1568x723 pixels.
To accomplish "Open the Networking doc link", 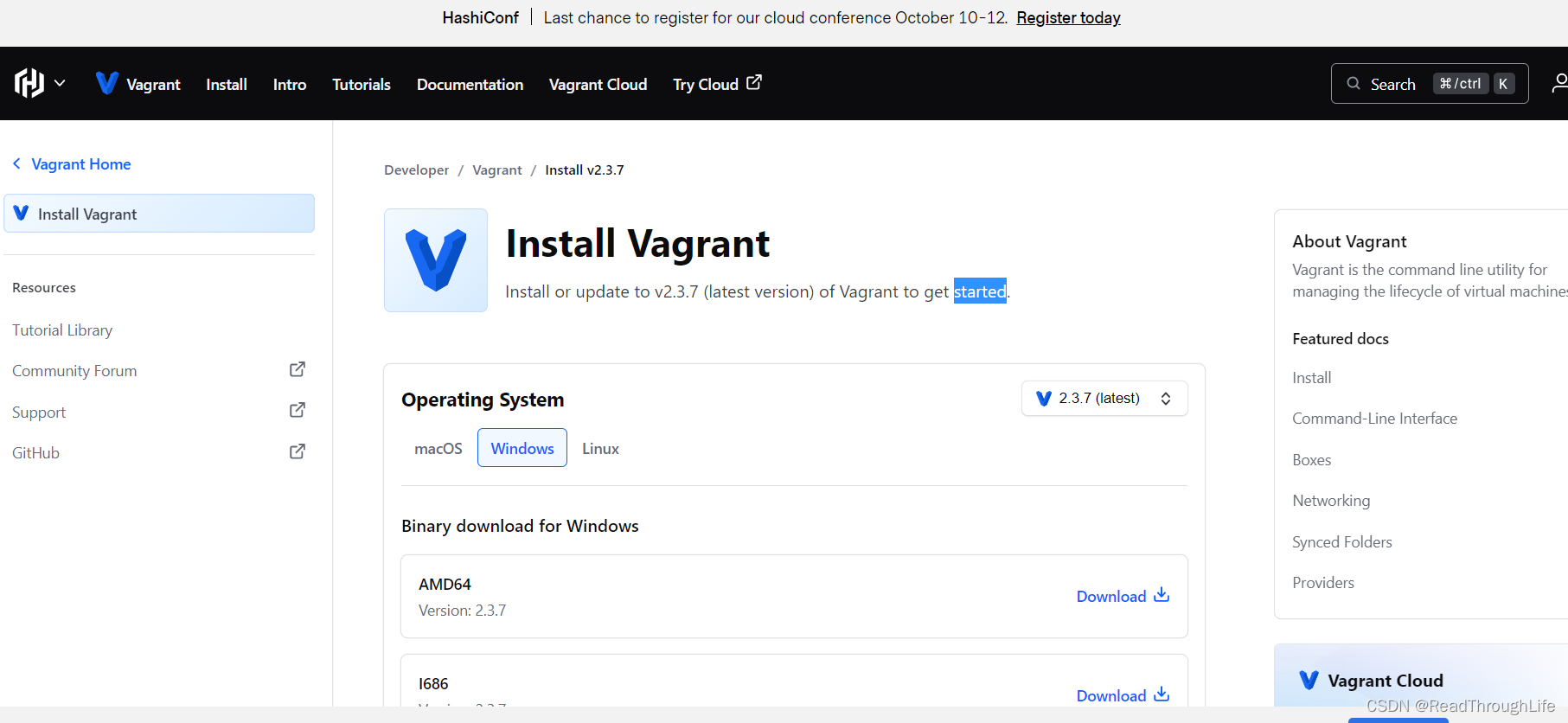I will 1331,501.
